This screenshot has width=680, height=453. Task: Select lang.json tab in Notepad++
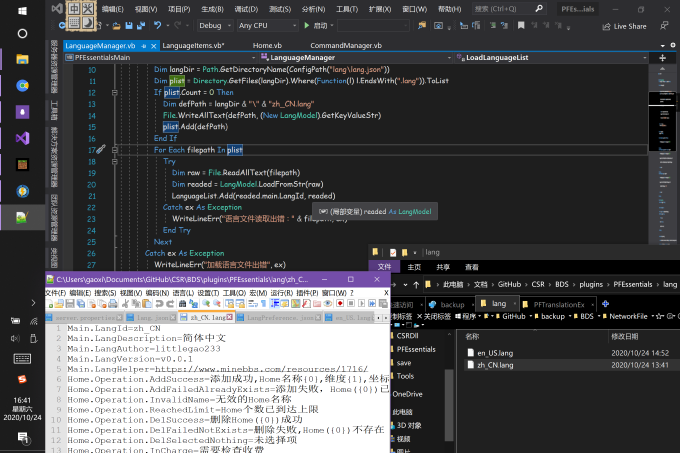pyautogui.click(x=152, y=318)
